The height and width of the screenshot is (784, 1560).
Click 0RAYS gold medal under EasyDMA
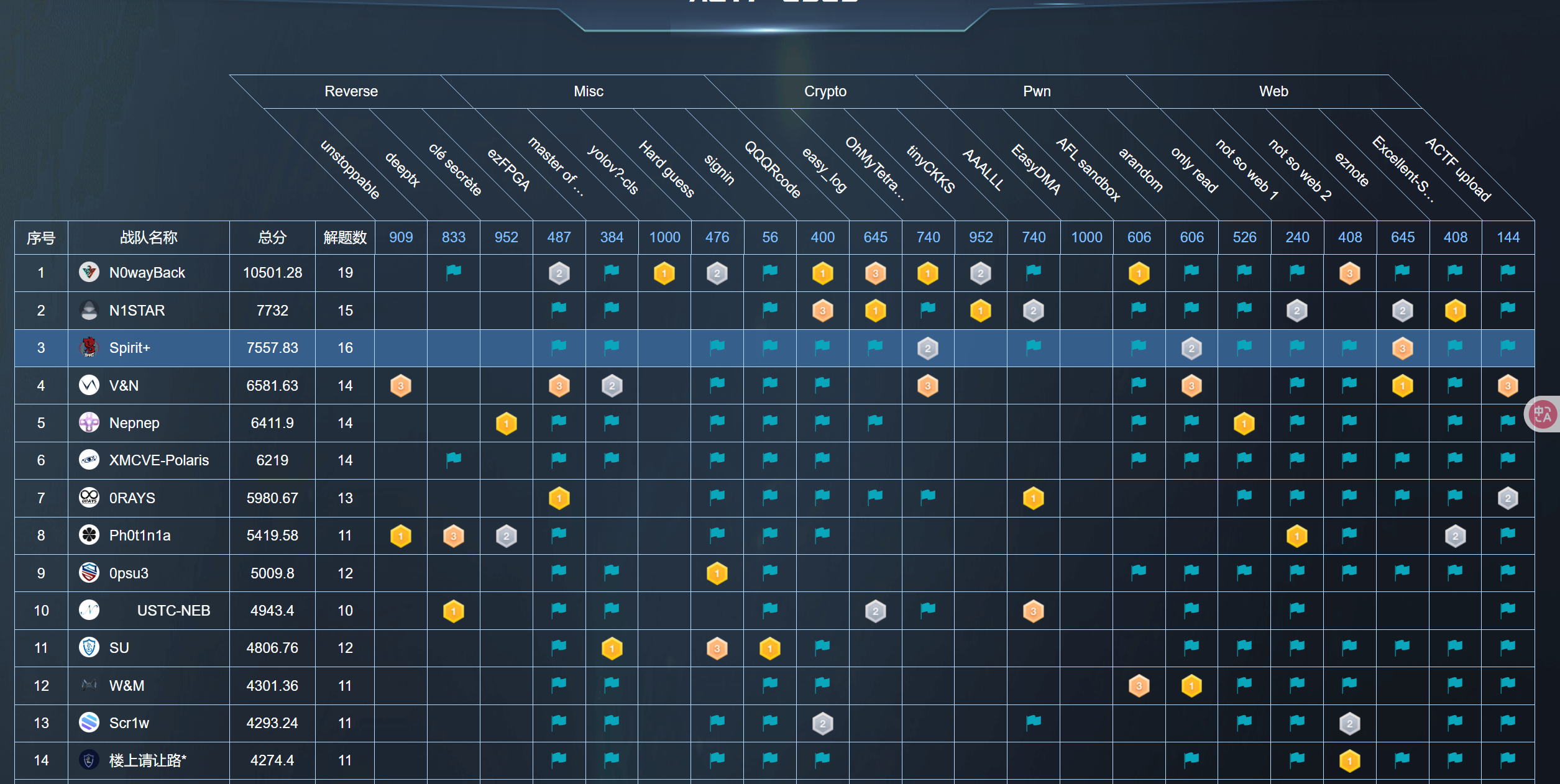(x=1034, y=498)
